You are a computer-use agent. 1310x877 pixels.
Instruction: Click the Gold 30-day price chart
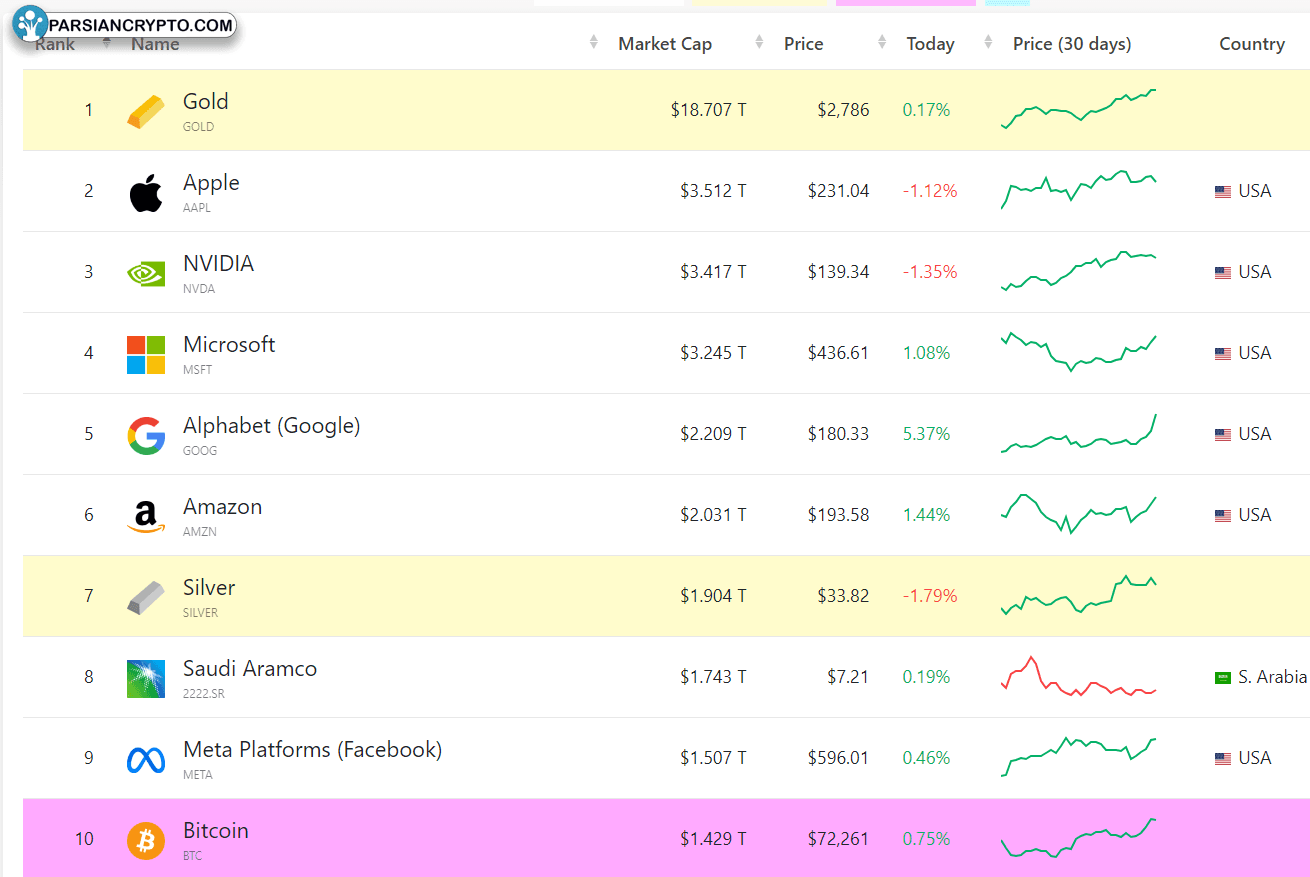tap(1078, 109)
